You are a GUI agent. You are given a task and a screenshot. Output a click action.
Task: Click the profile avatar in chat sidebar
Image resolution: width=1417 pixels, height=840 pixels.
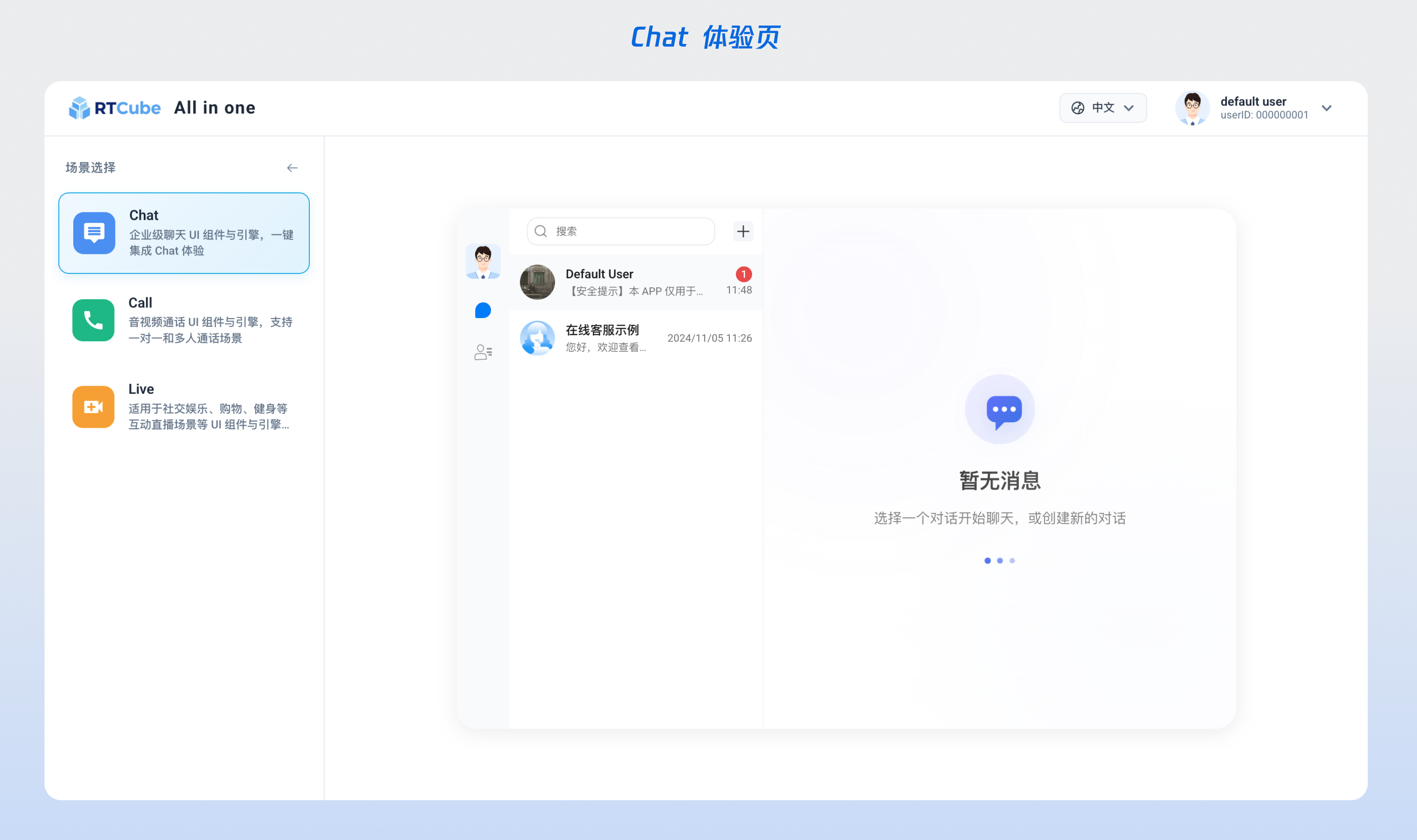483,261
